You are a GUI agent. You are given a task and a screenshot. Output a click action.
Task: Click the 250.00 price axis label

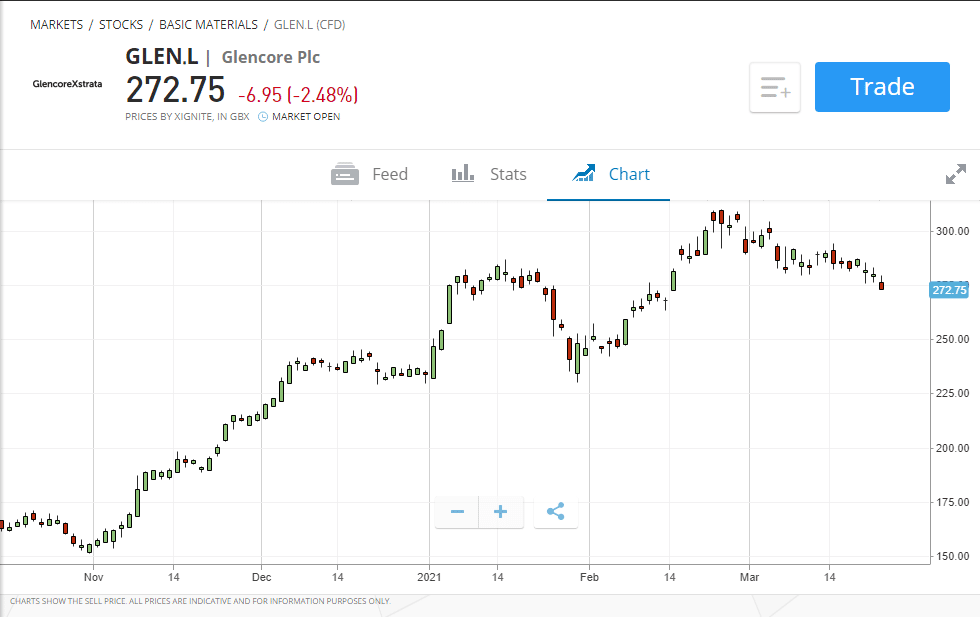[952, 339]
